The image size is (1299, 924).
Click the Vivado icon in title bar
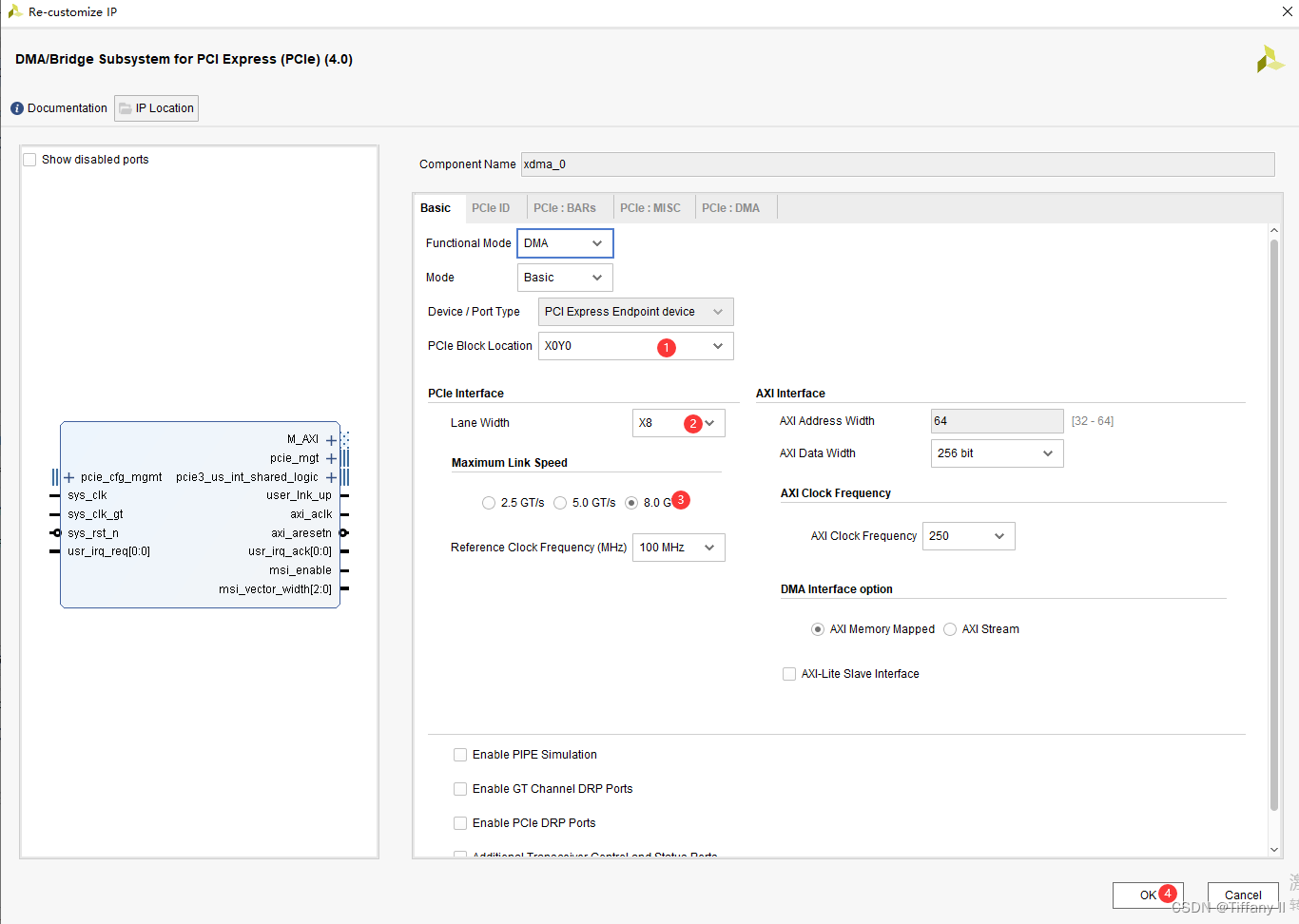[x=15, y=11]
